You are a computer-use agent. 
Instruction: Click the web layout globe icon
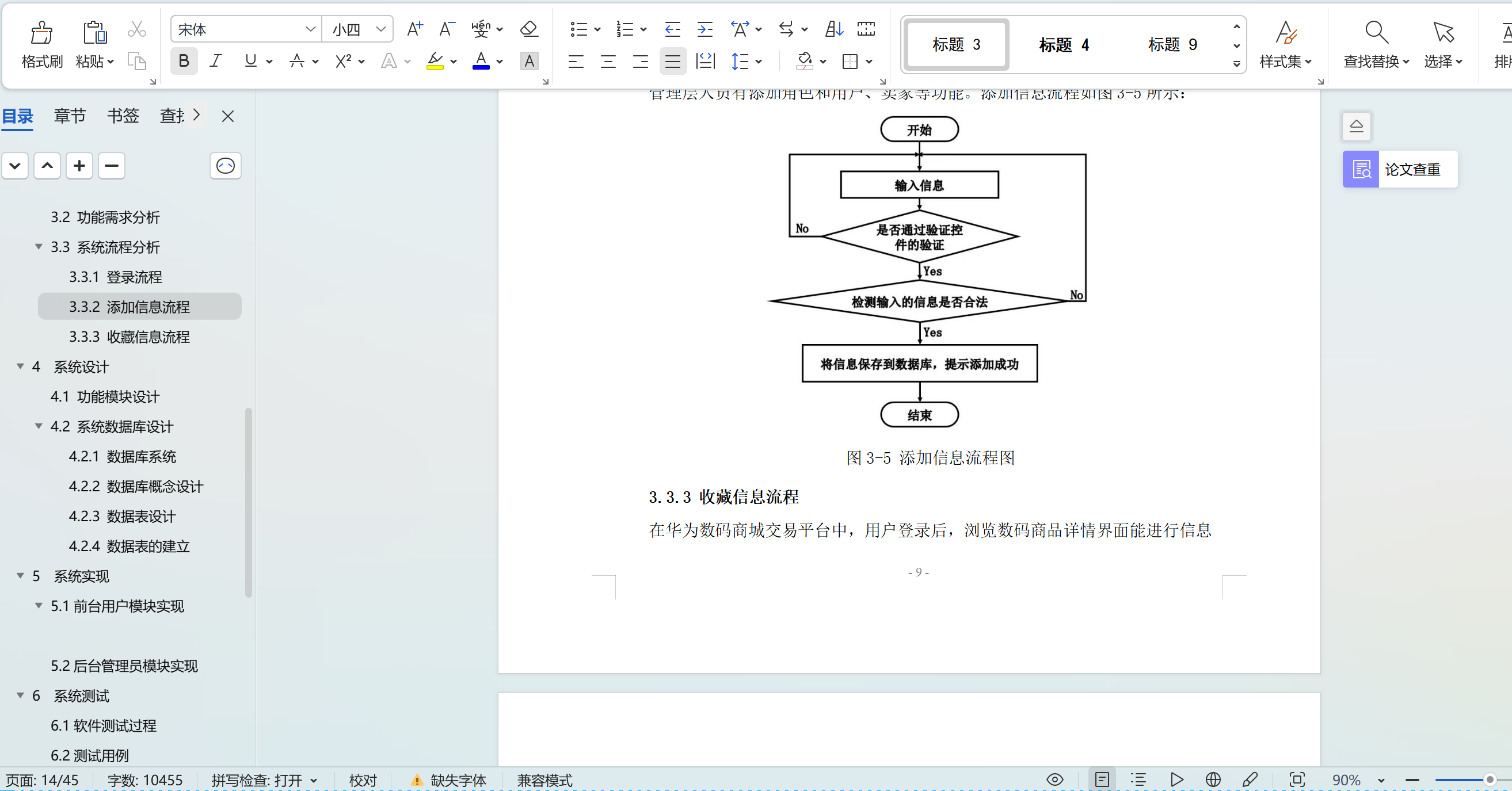point(1213,779)
